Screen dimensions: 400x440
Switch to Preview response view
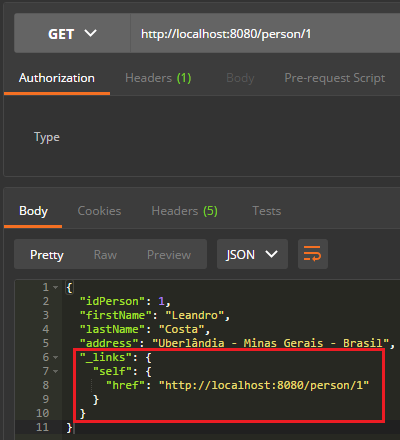169,255
